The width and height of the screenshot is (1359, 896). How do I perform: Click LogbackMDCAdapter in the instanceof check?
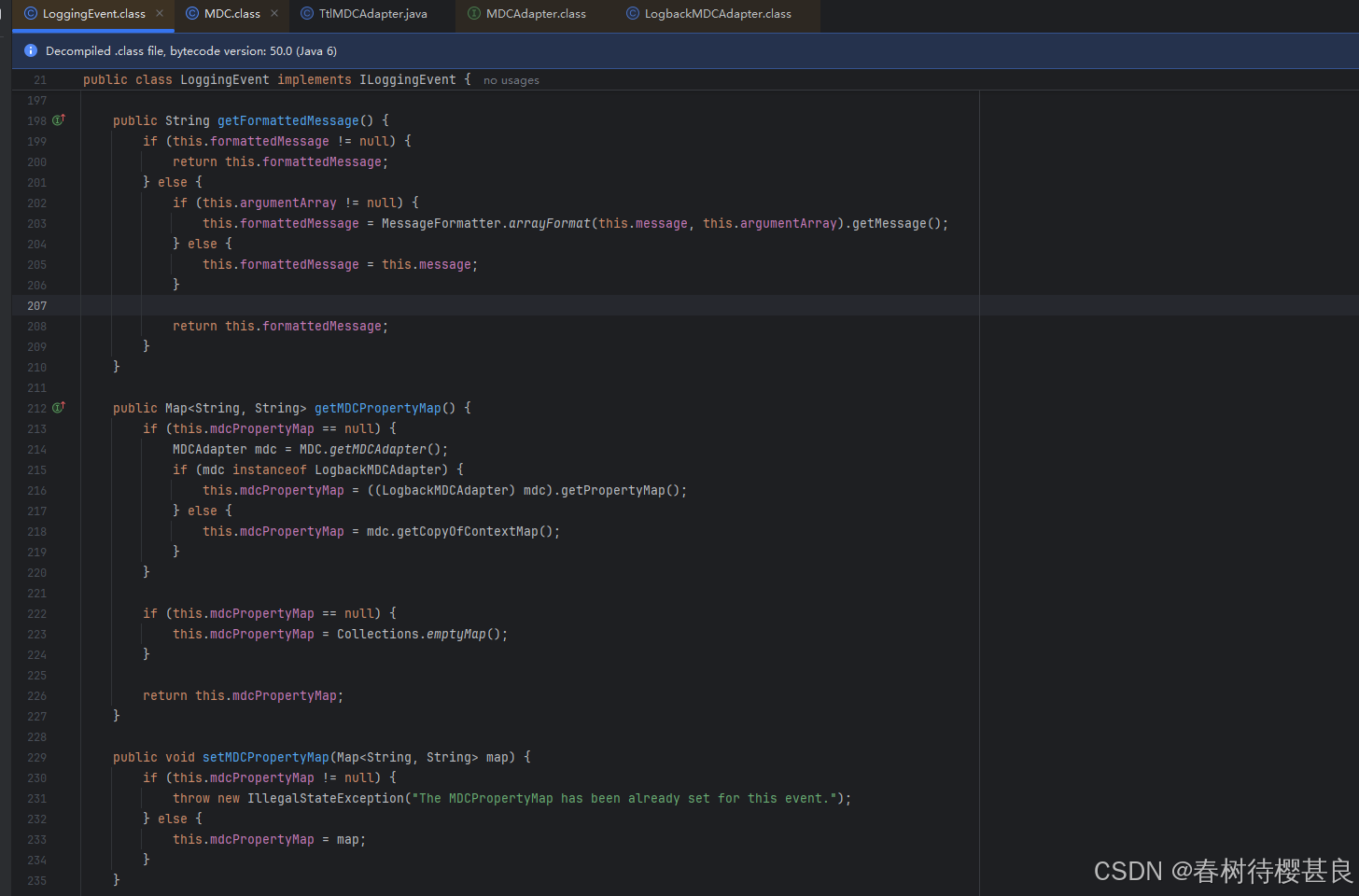tap(378, 469)
